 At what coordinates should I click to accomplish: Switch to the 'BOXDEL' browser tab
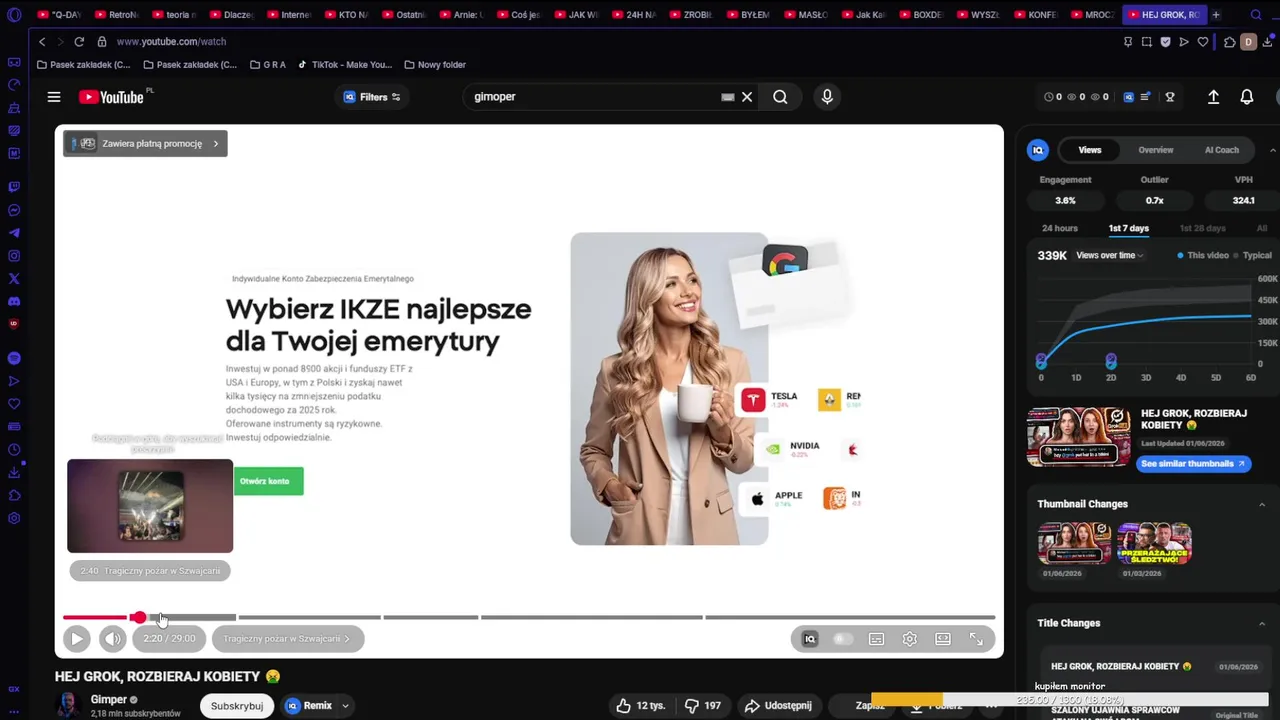[x=921, y=15]
